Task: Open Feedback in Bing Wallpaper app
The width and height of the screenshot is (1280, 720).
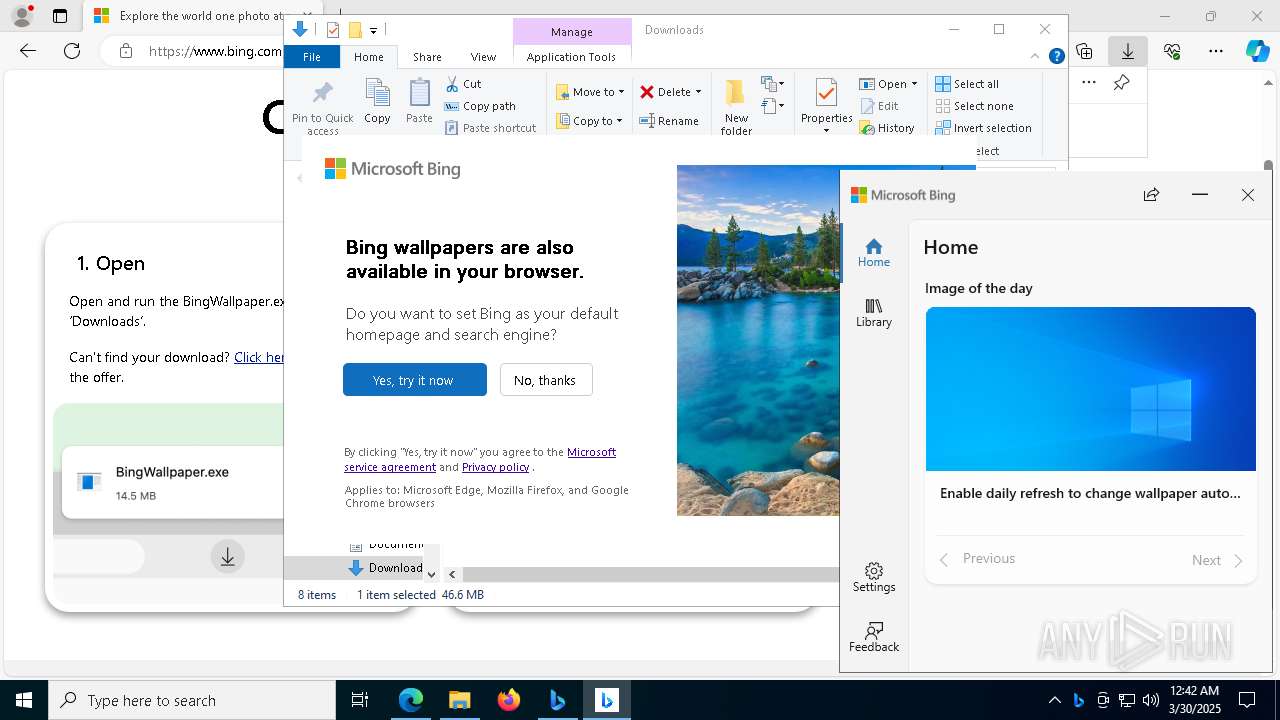Action: pos(873,637)
